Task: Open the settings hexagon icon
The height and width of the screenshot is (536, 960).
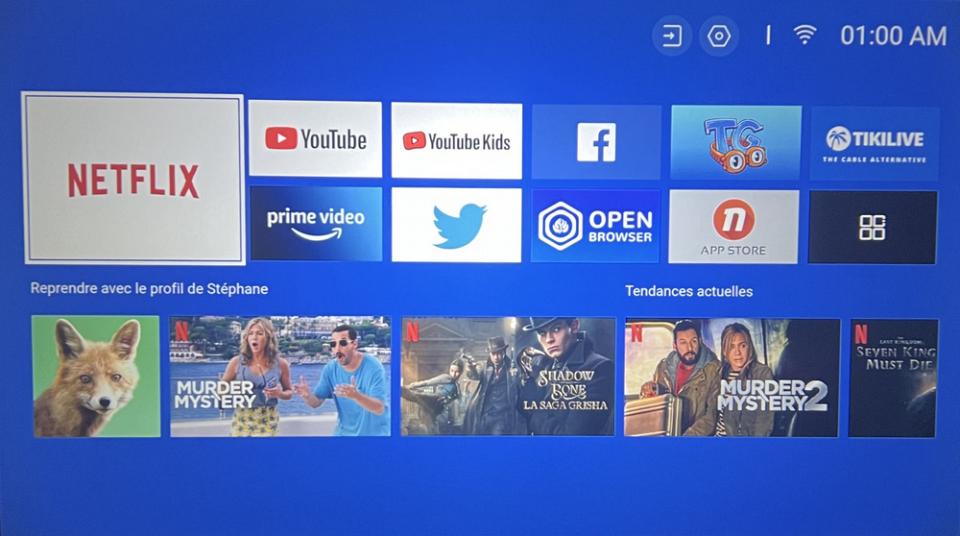Action: point(719,36)
